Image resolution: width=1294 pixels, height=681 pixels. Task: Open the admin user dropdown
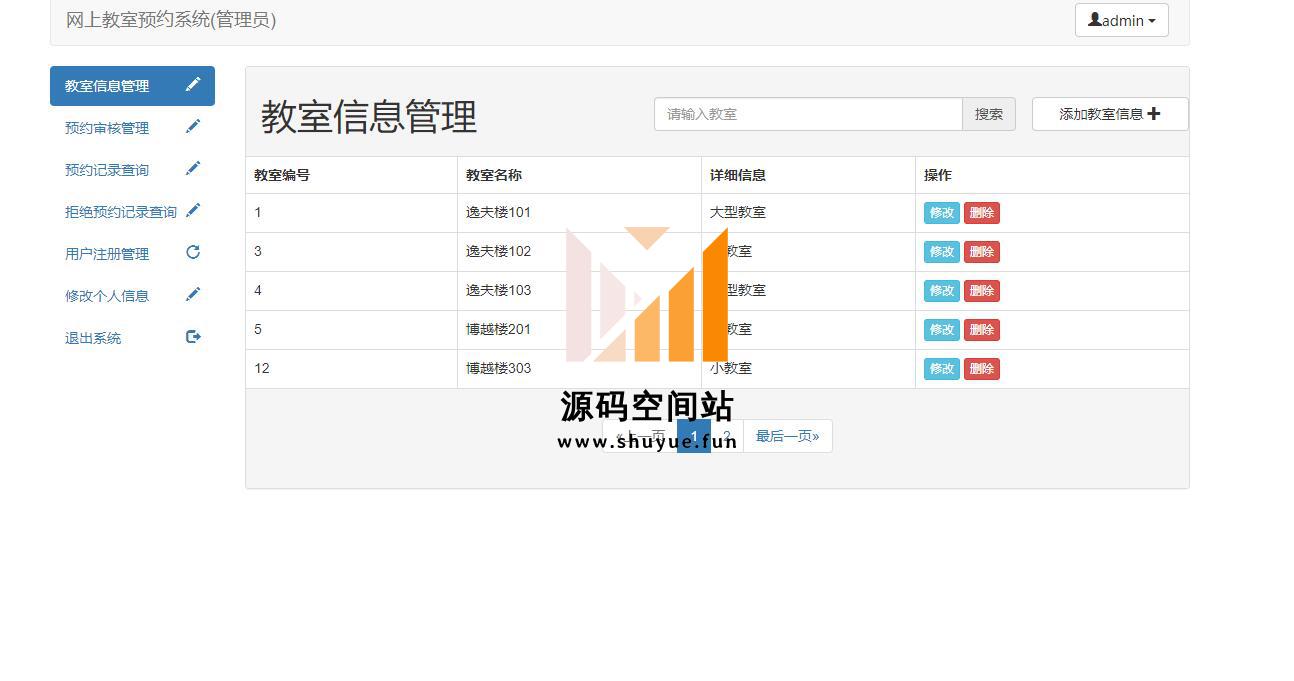click(1121, 20)
